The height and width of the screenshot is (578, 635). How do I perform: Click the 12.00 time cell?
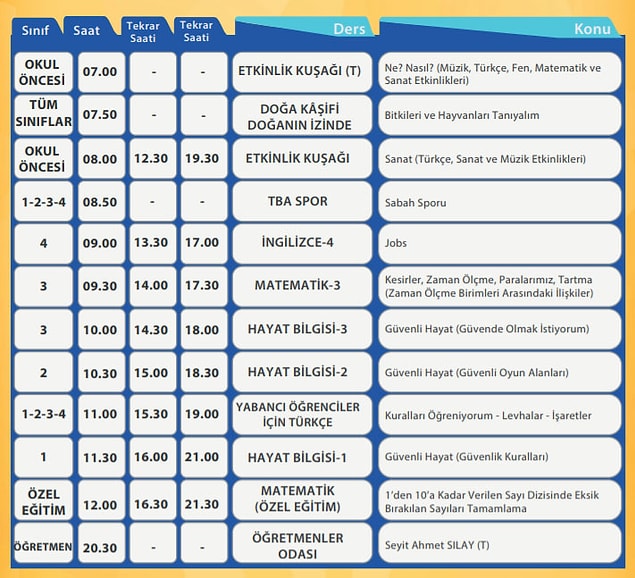coord(101,500)
